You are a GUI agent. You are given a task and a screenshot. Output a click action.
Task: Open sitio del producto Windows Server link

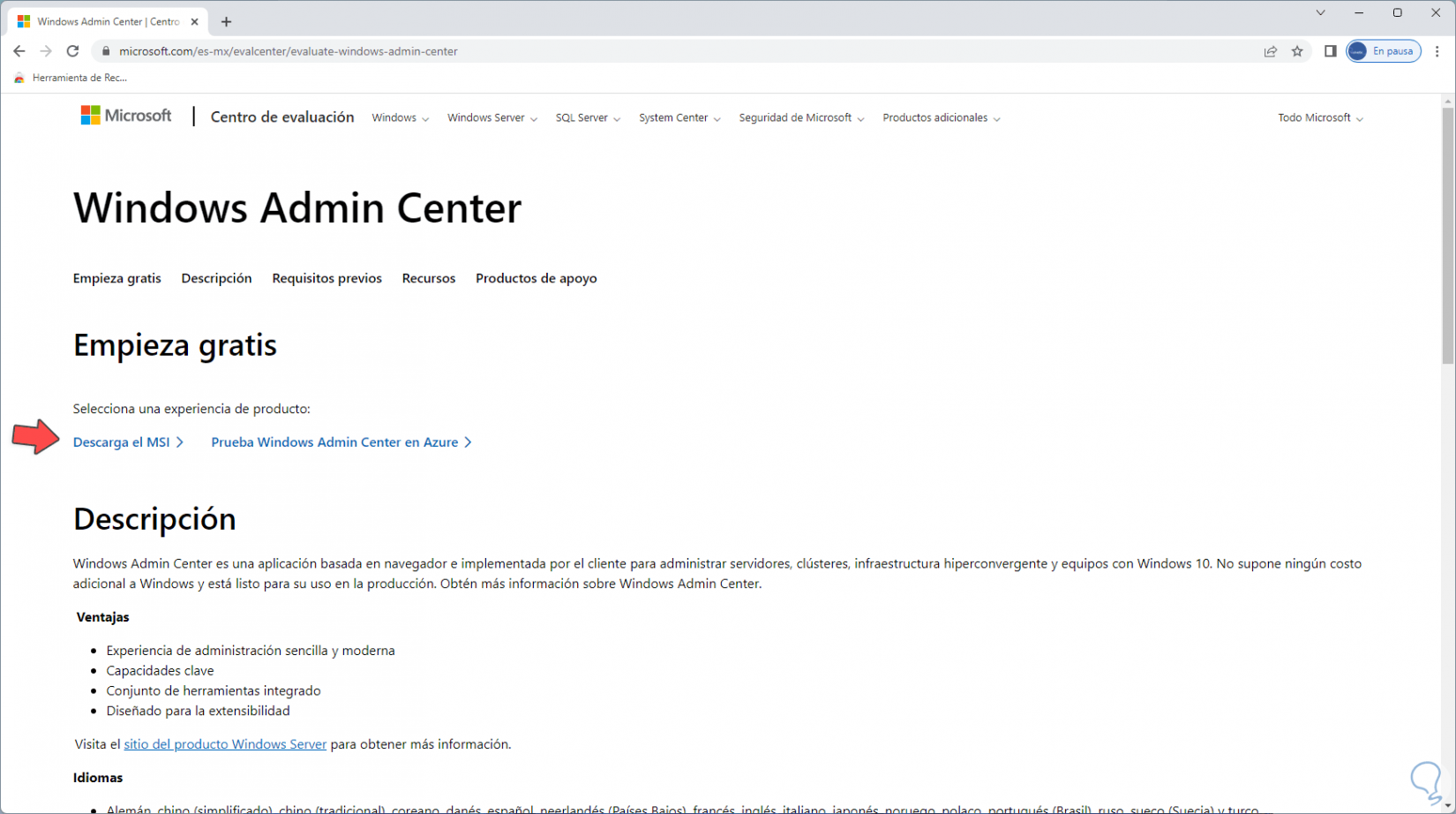(225, 744)
